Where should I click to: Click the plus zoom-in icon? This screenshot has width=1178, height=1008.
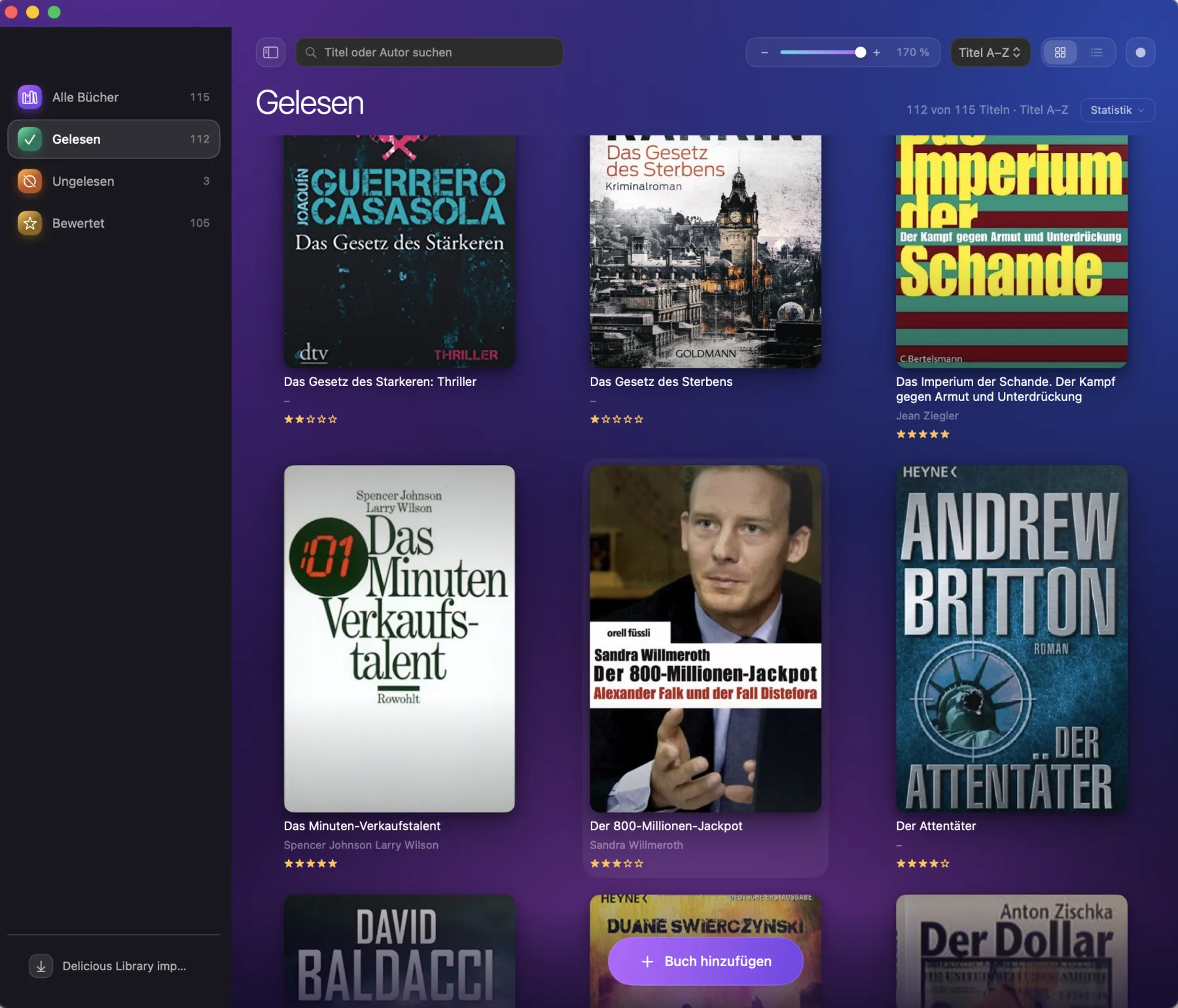point(876,52)
